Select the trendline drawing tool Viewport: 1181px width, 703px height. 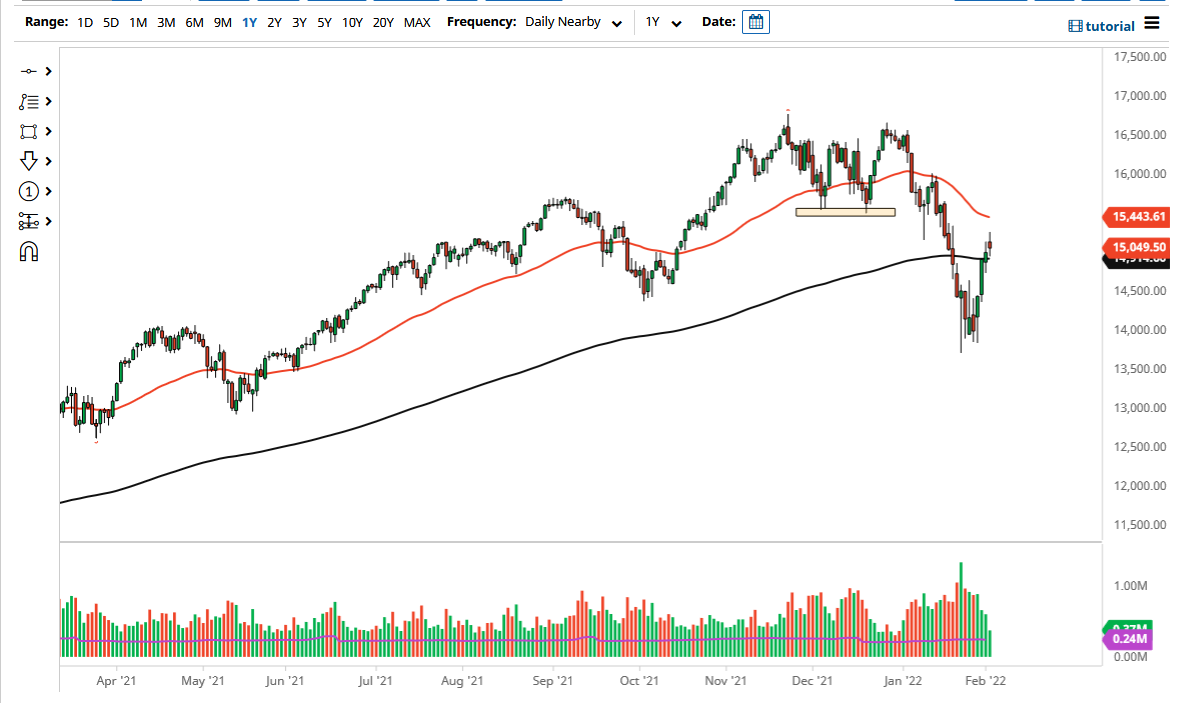coord(27,71)
